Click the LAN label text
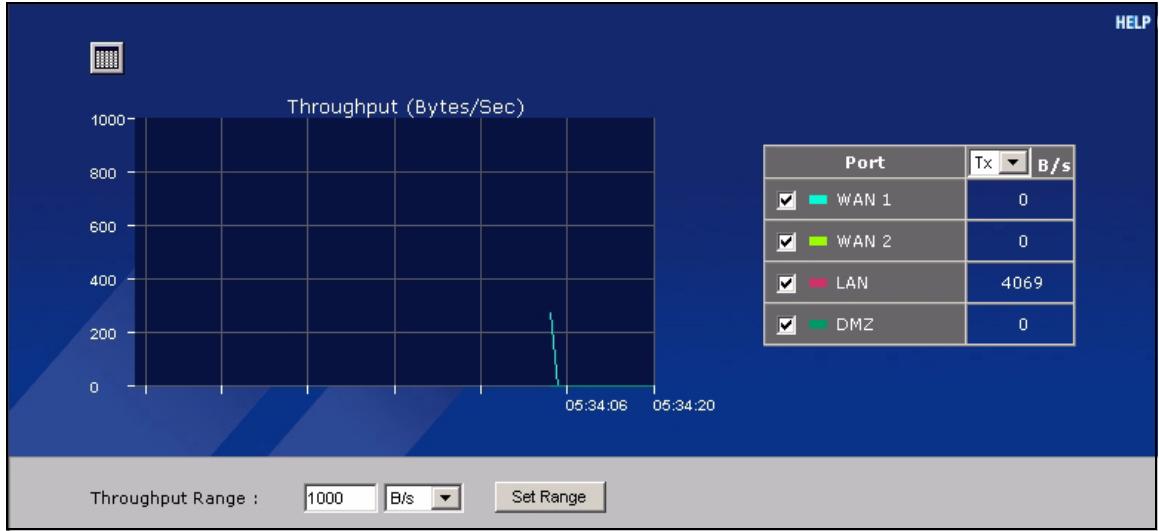 [x=851, y=283]
